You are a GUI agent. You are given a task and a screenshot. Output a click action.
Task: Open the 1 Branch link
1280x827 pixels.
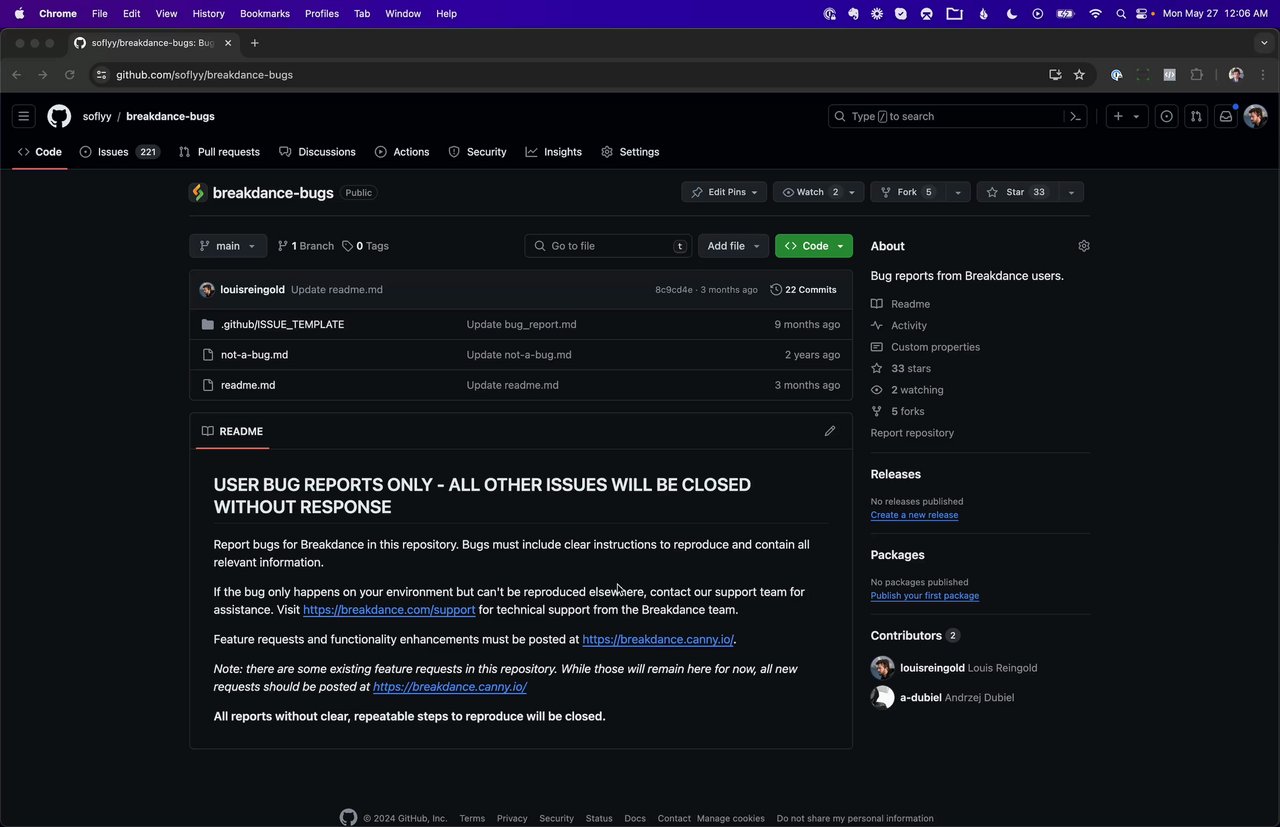[305, 246]
